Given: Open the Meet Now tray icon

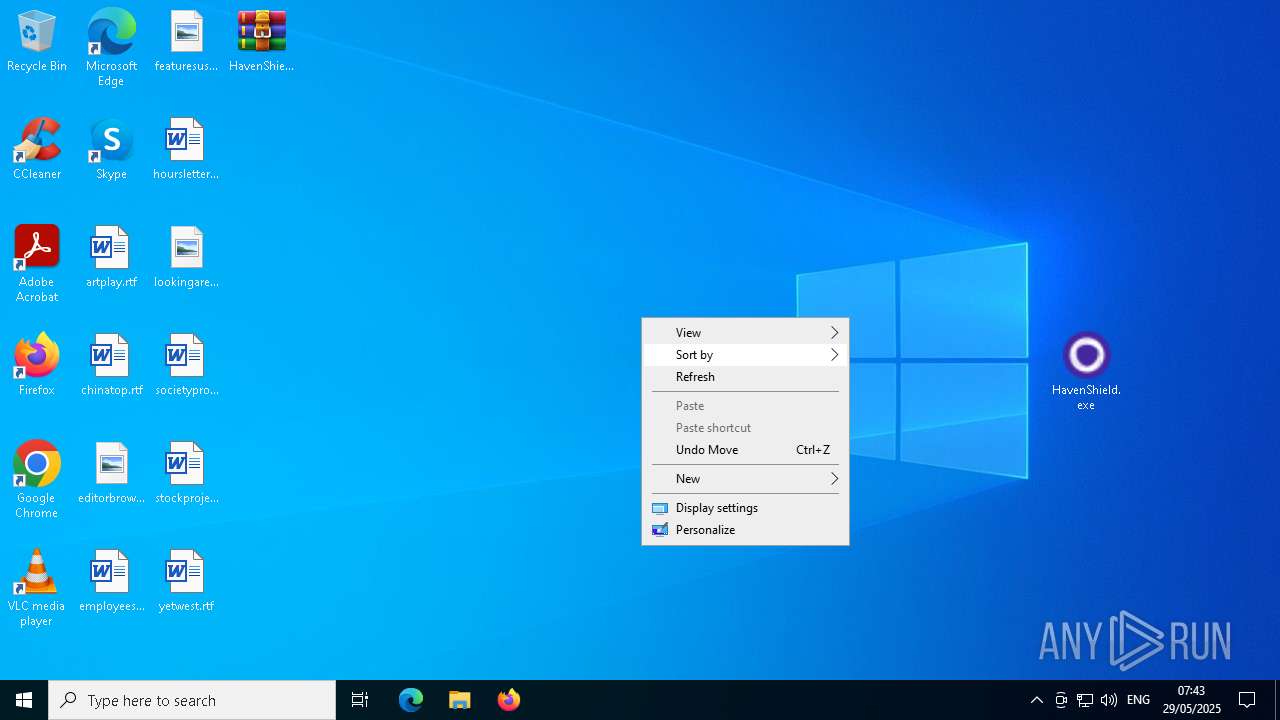Looking at the screenshot, I should (x=1061, y=700).
